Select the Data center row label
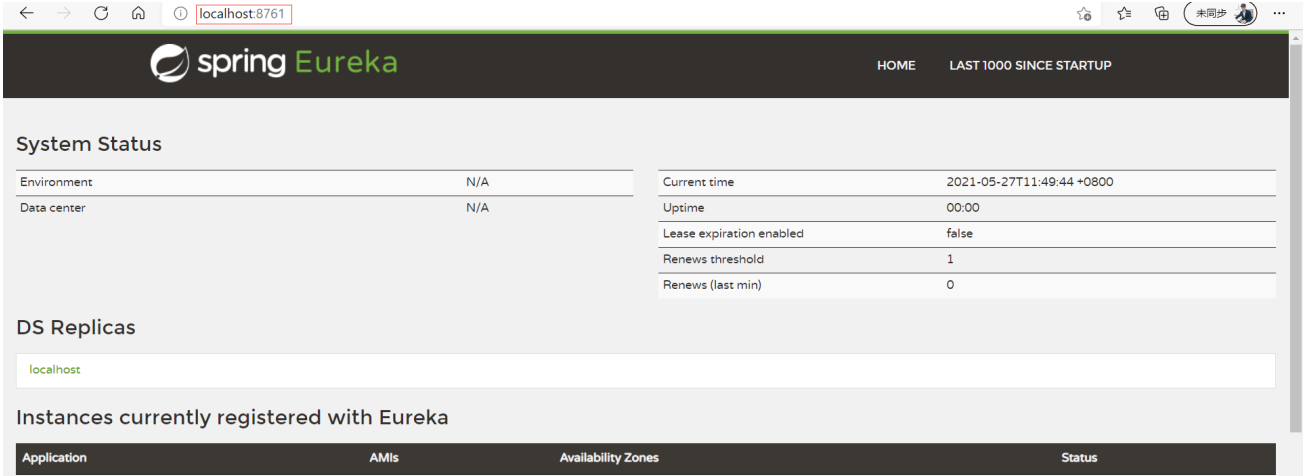Image resolution: width=1305 pixels, height=476 pixels. 53,208
